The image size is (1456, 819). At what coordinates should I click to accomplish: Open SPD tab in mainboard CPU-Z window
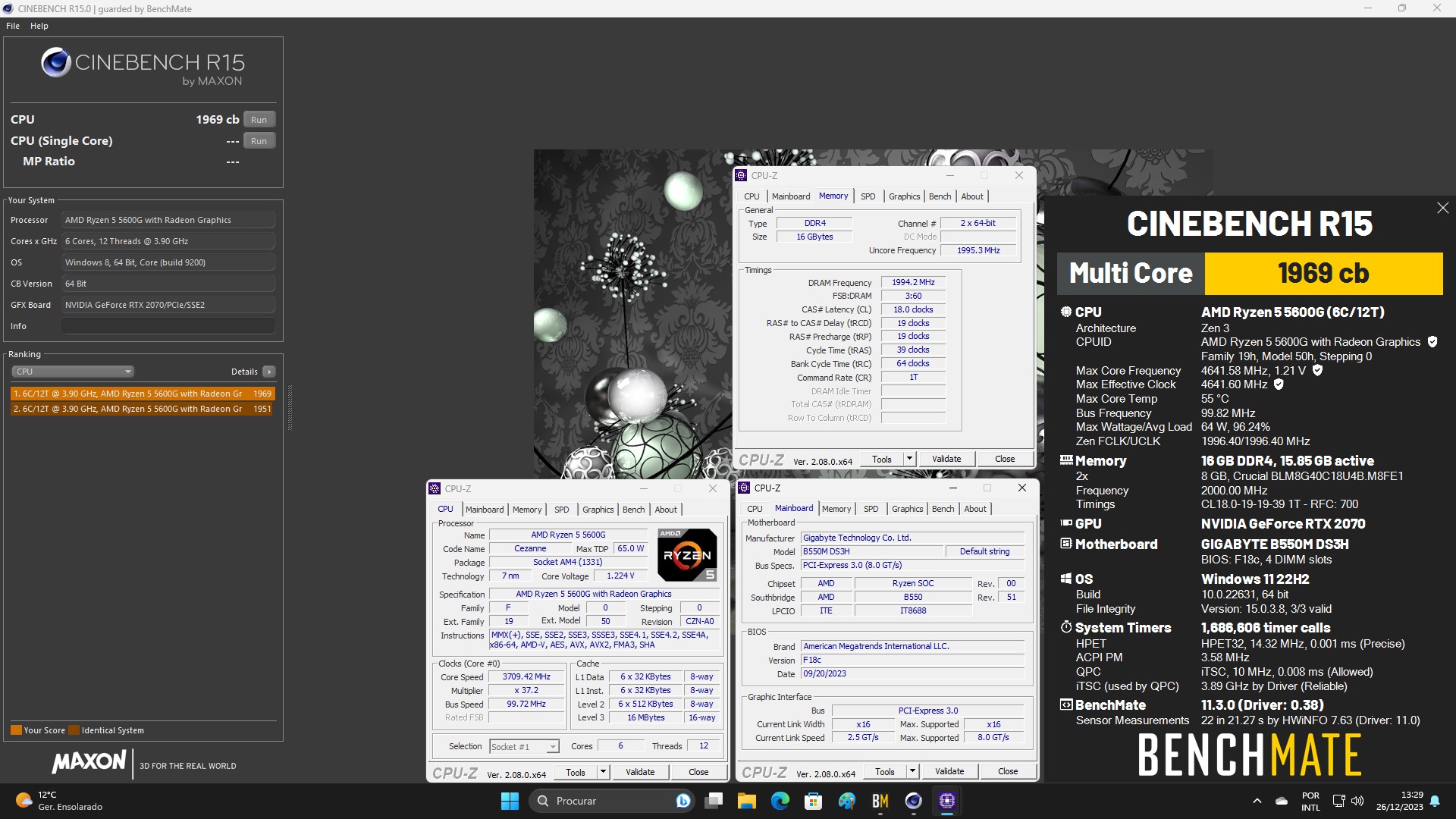click(x=871, y=509)
